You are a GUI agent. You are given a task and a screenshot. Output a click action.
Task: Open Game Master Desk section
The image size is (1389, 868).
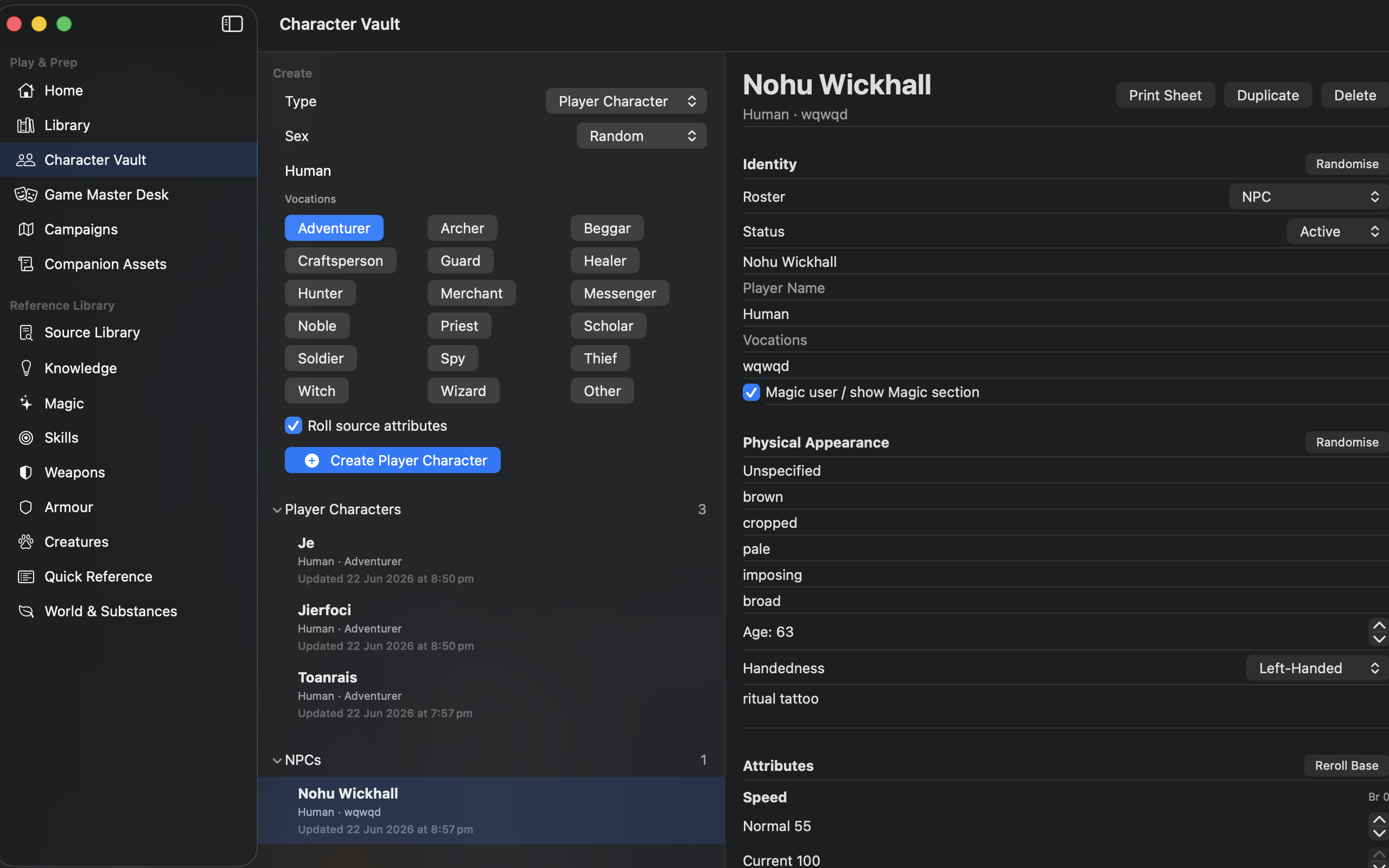pyautogui.click(x=129, y=195)
